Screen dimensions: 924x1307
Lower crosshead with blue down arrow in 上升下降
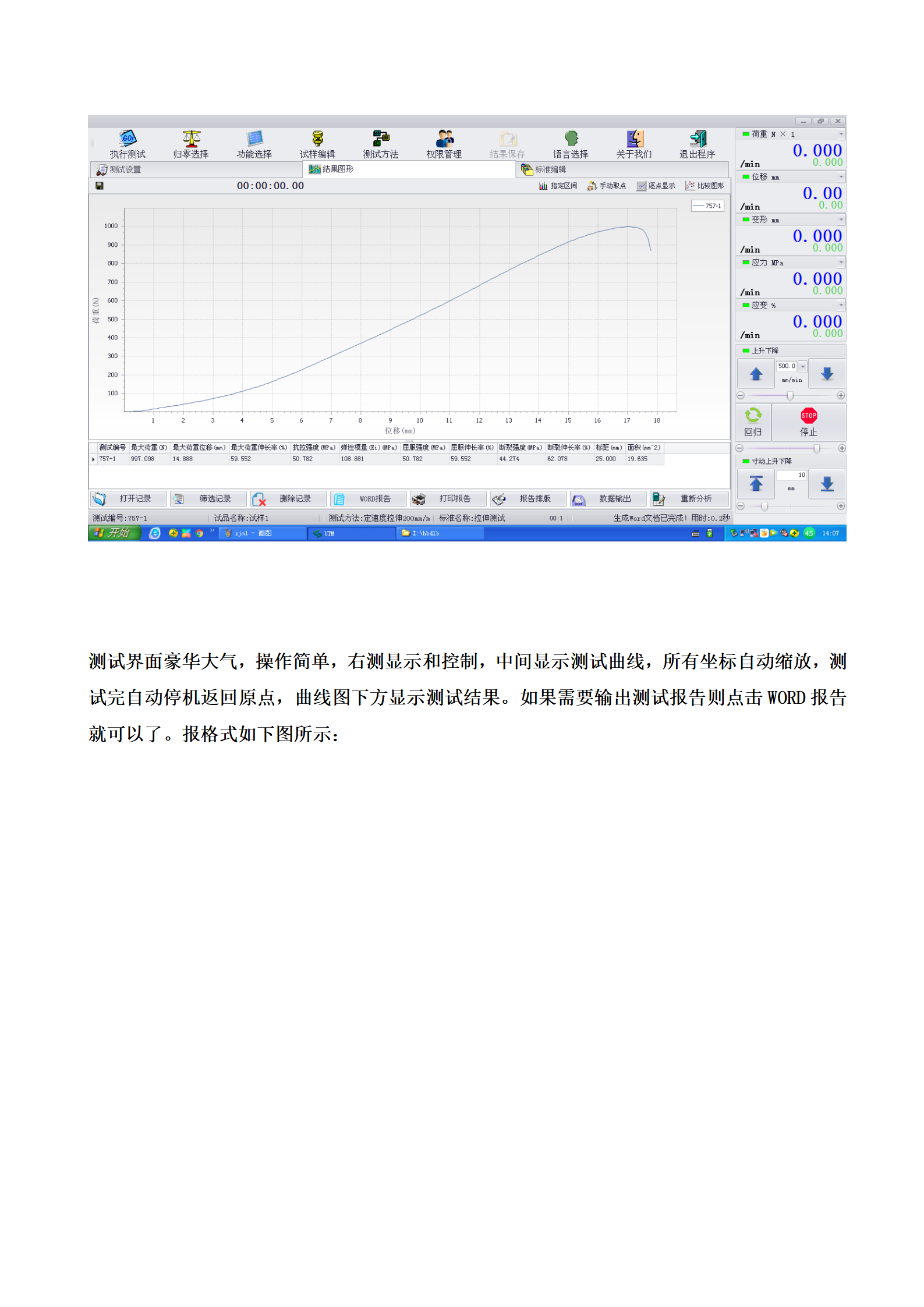827,374
